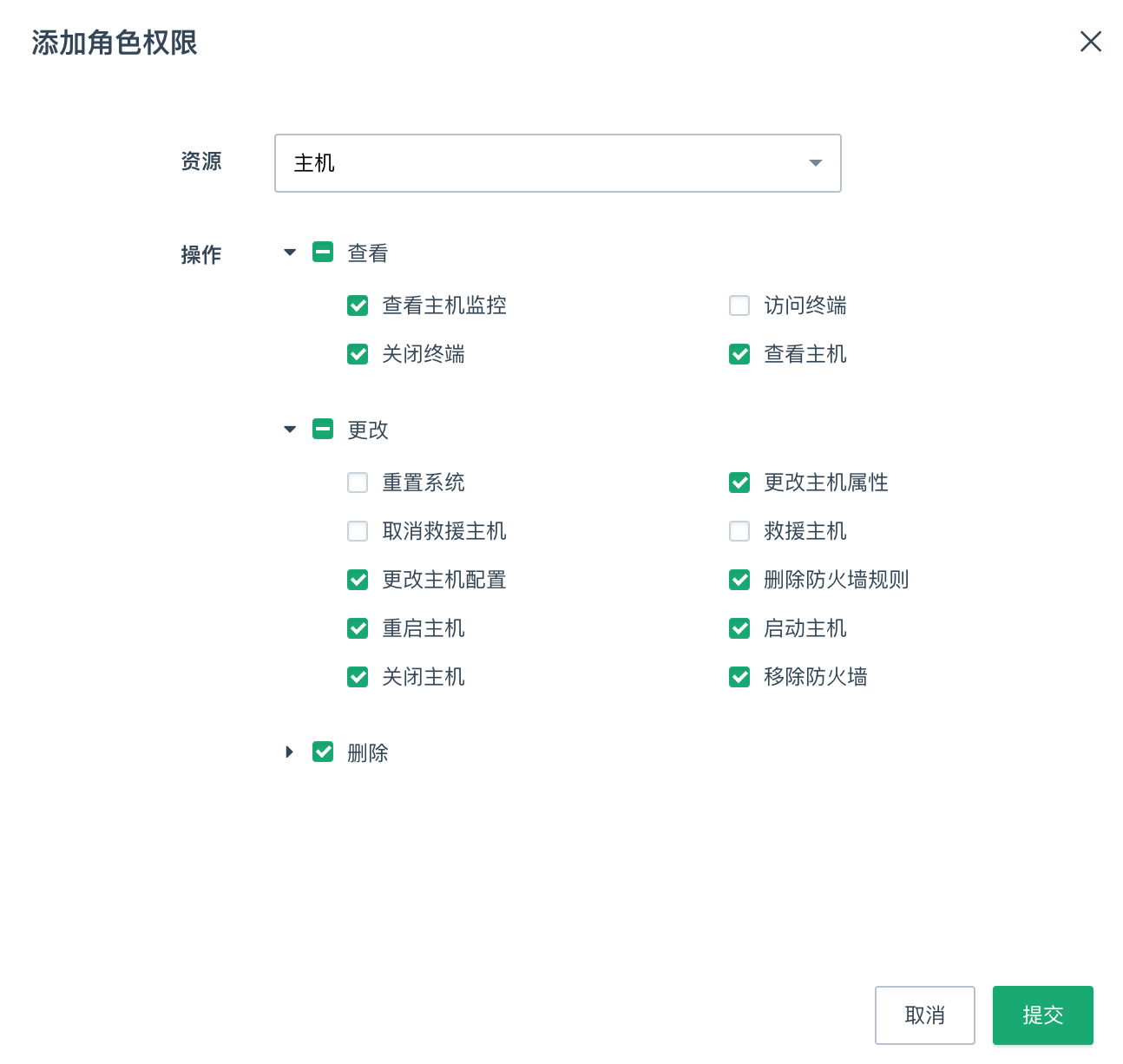Enable the 取消救援主机 checkbox
This screenshot has height=1064, width=1123.
[358, 531]
